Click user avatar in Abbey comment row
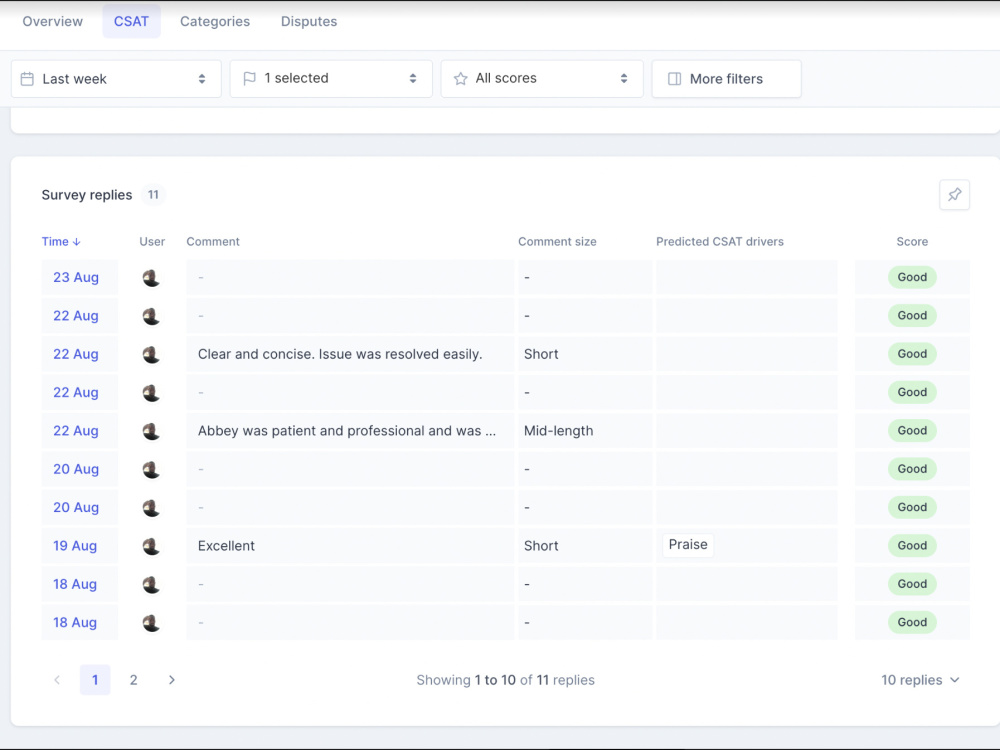1000x750 pixels. [151, 431]
